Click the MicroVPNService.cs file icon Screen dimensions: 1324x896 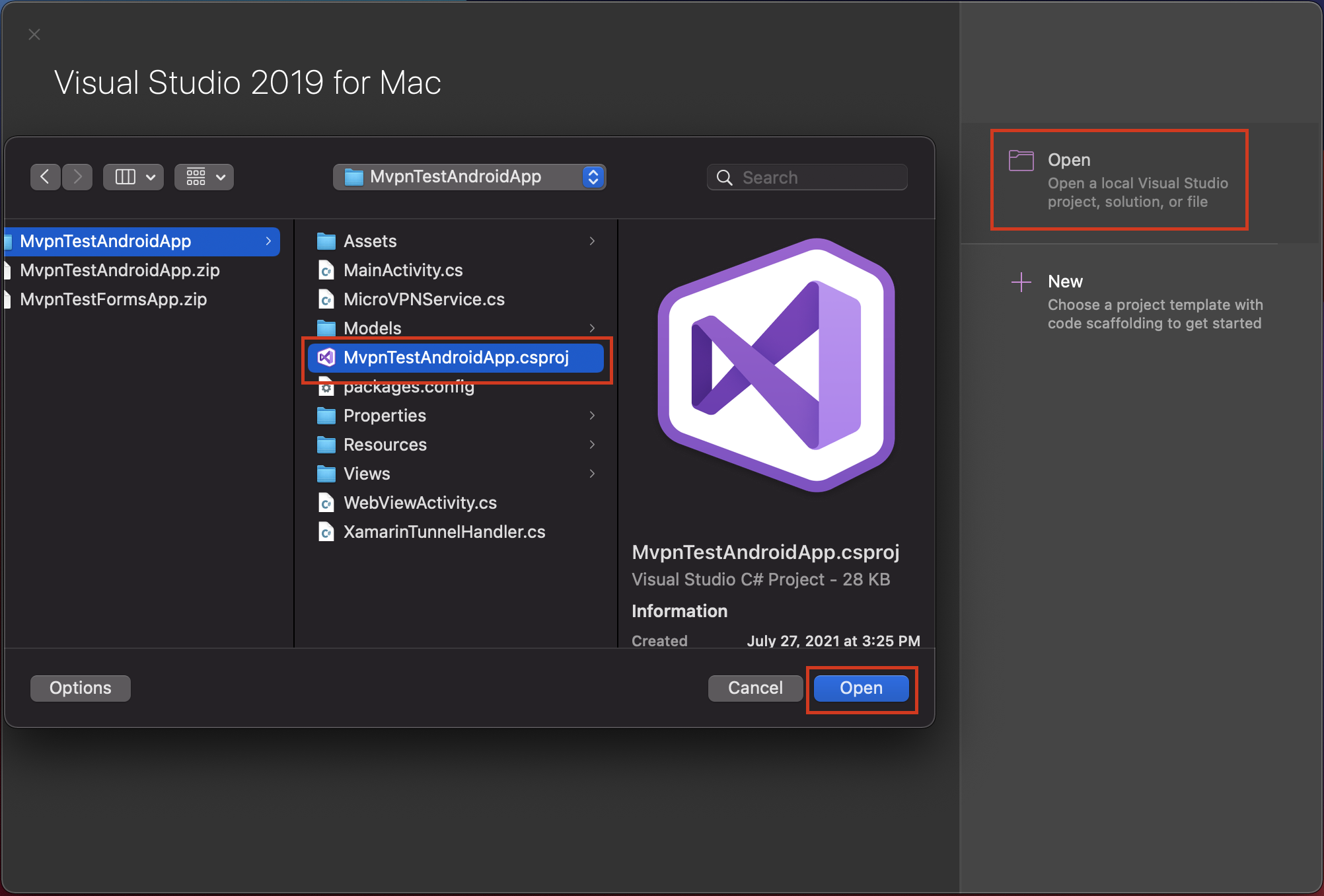326,299
